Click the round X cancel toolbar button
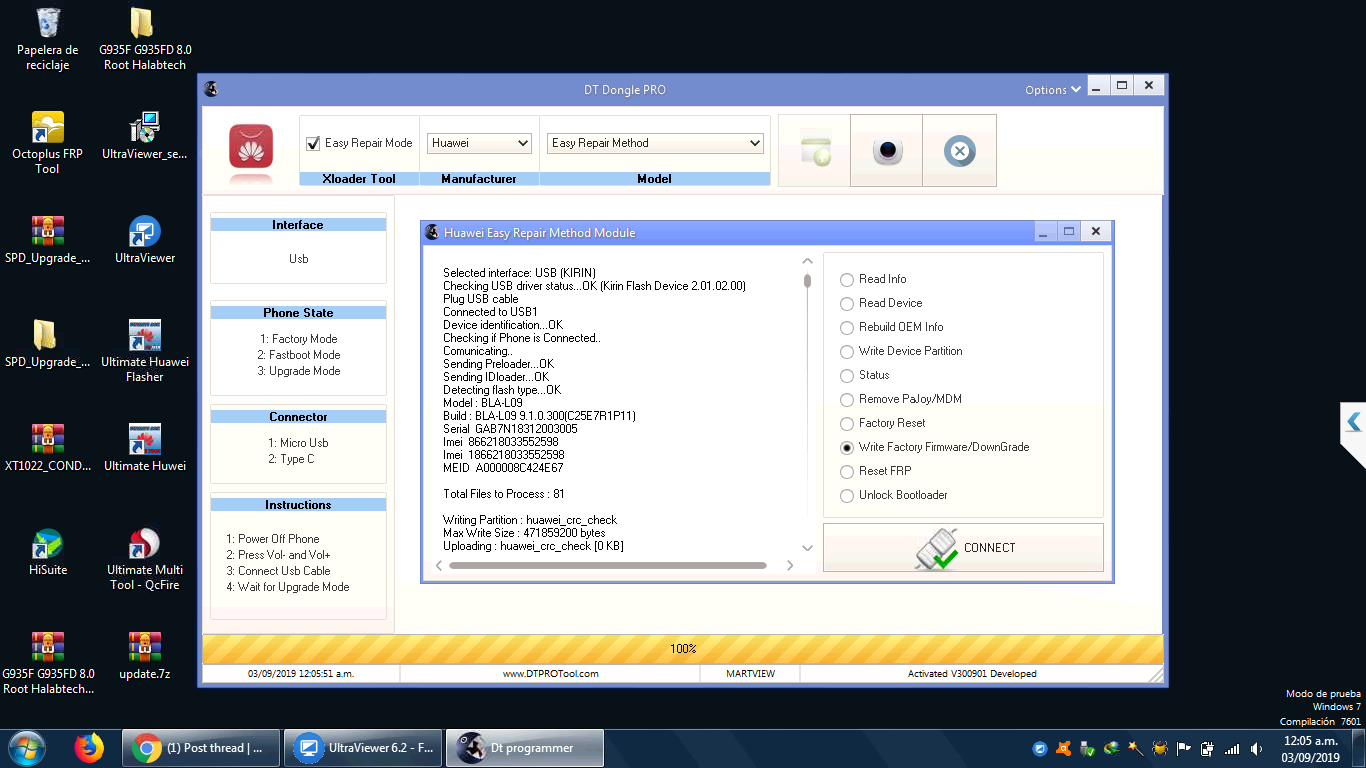 [x=959, y=151]
